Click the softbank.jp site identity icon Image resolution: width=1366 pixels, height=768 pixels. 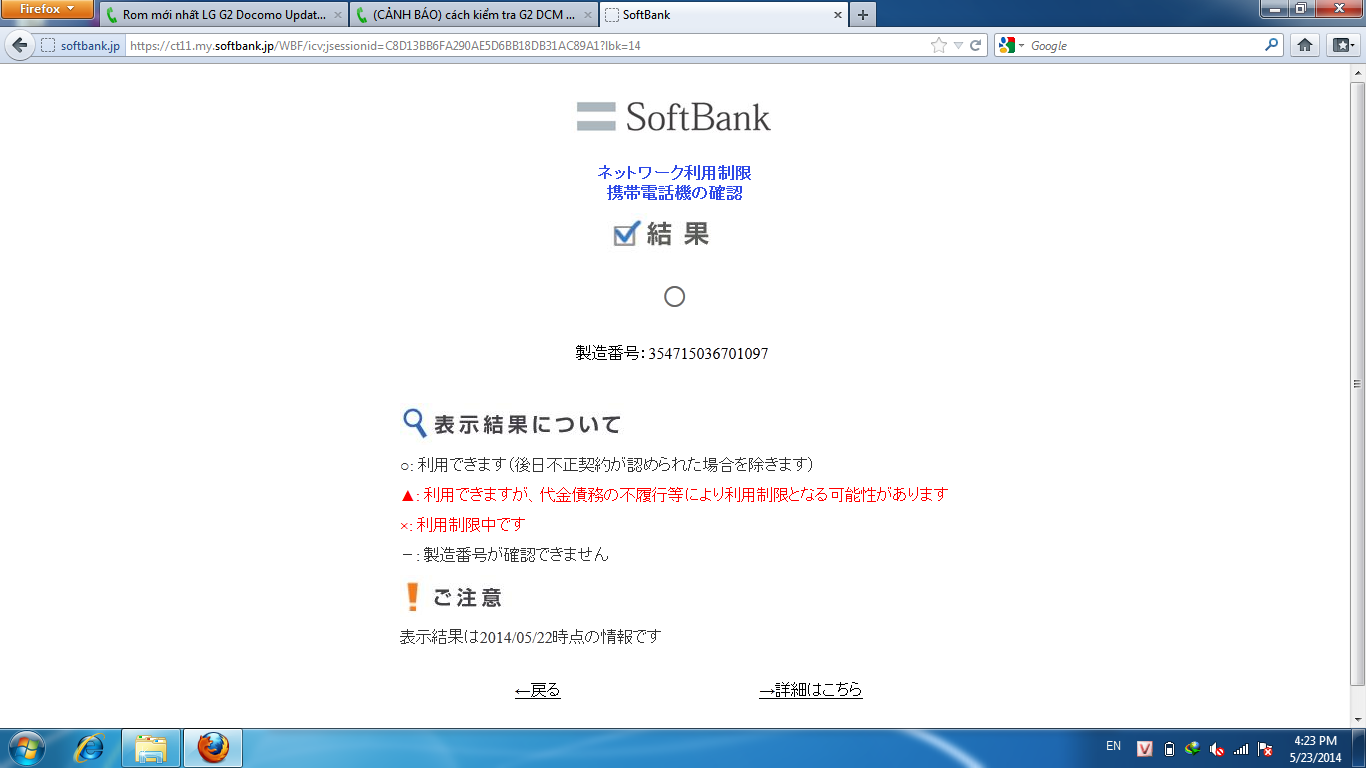tap(80, 46)
